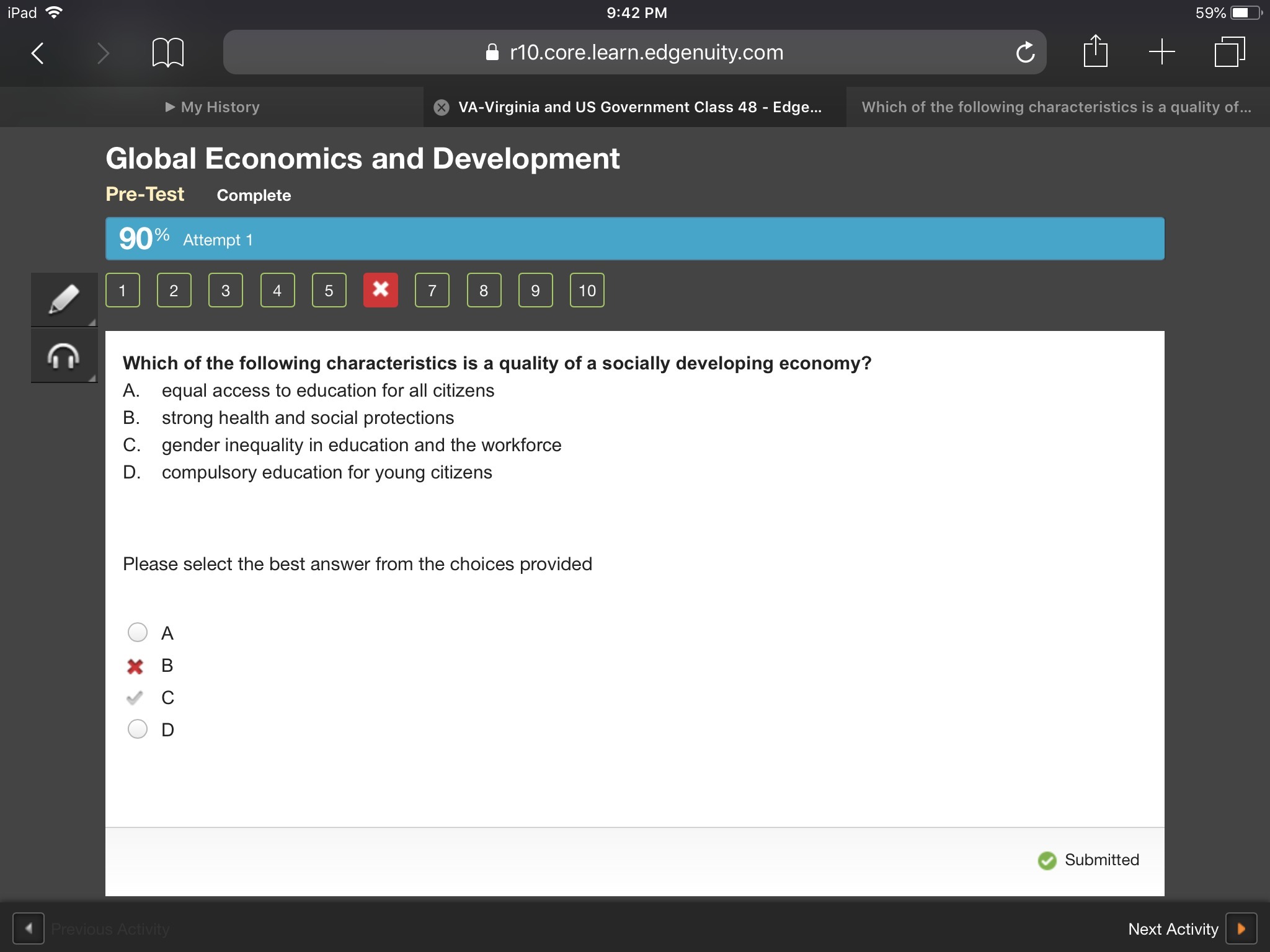This screenshot has width=1270, height=952.
Task: Jump to question 7
Action: (x=432, y=290)
